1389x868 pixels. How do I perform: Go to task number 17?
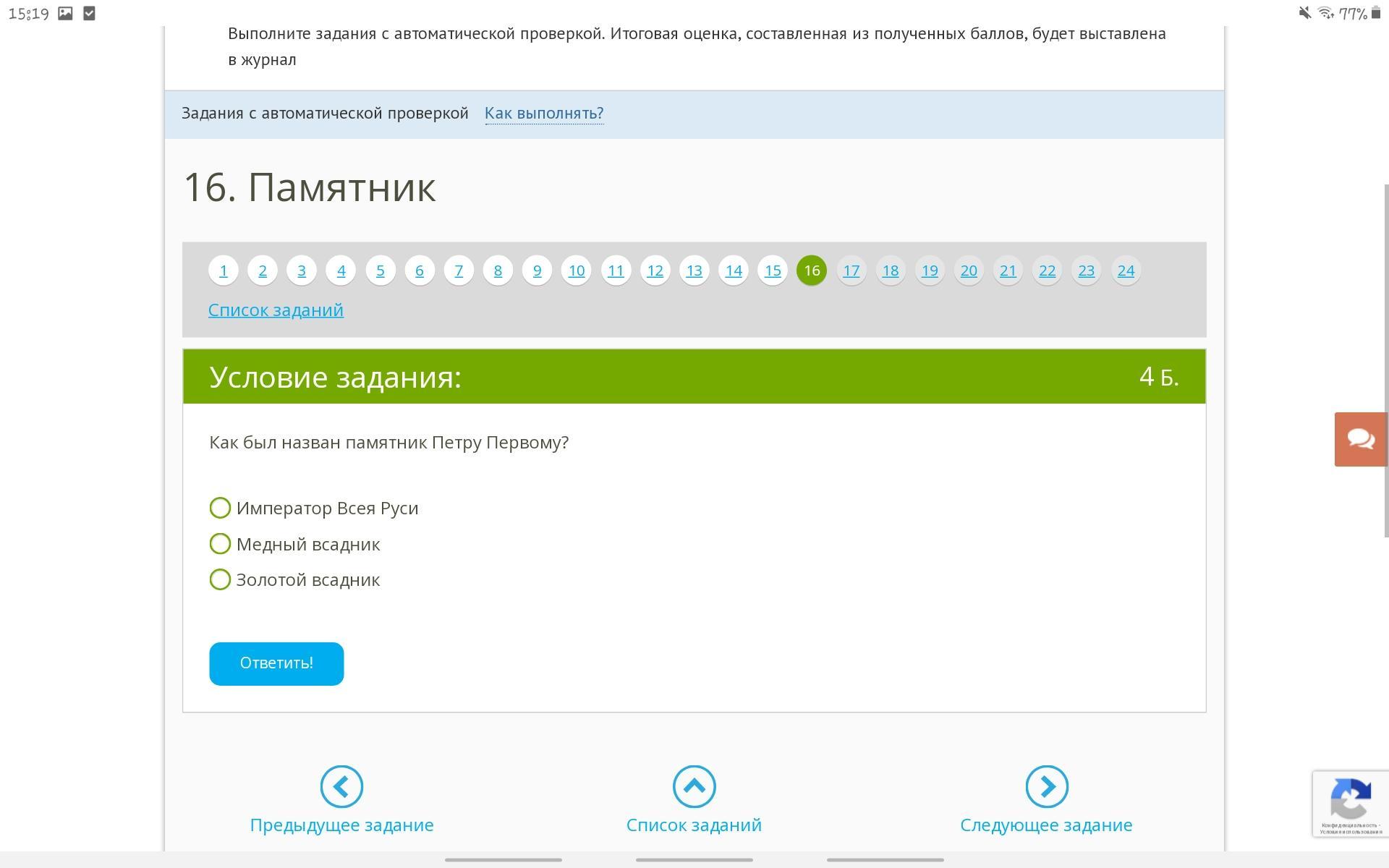pos(851,271)
